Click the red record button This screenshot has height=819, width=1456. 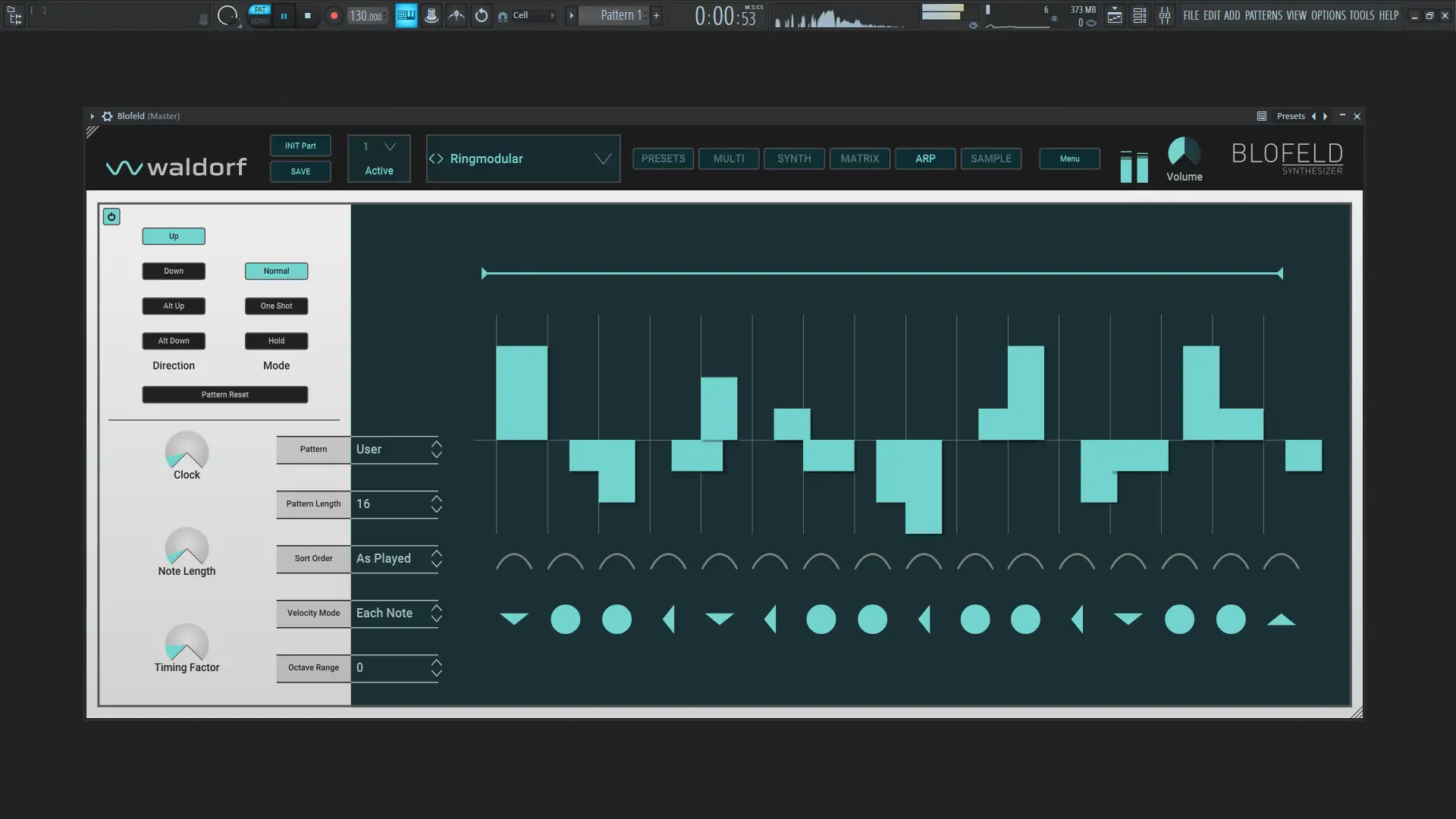click(x=334, y=15)
